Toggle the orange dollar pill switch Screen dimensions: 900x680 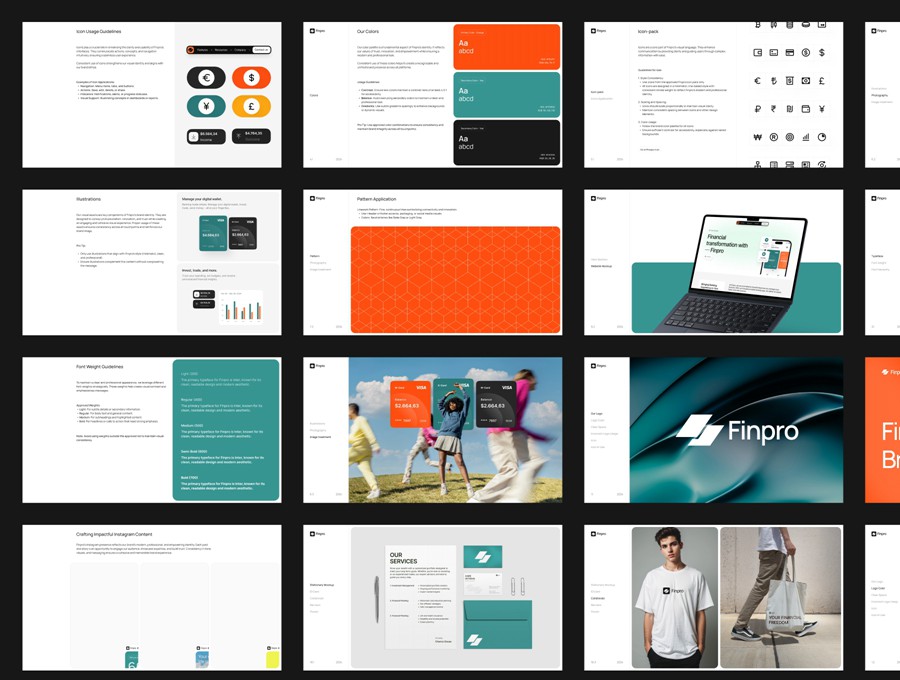tap(251, 77)
